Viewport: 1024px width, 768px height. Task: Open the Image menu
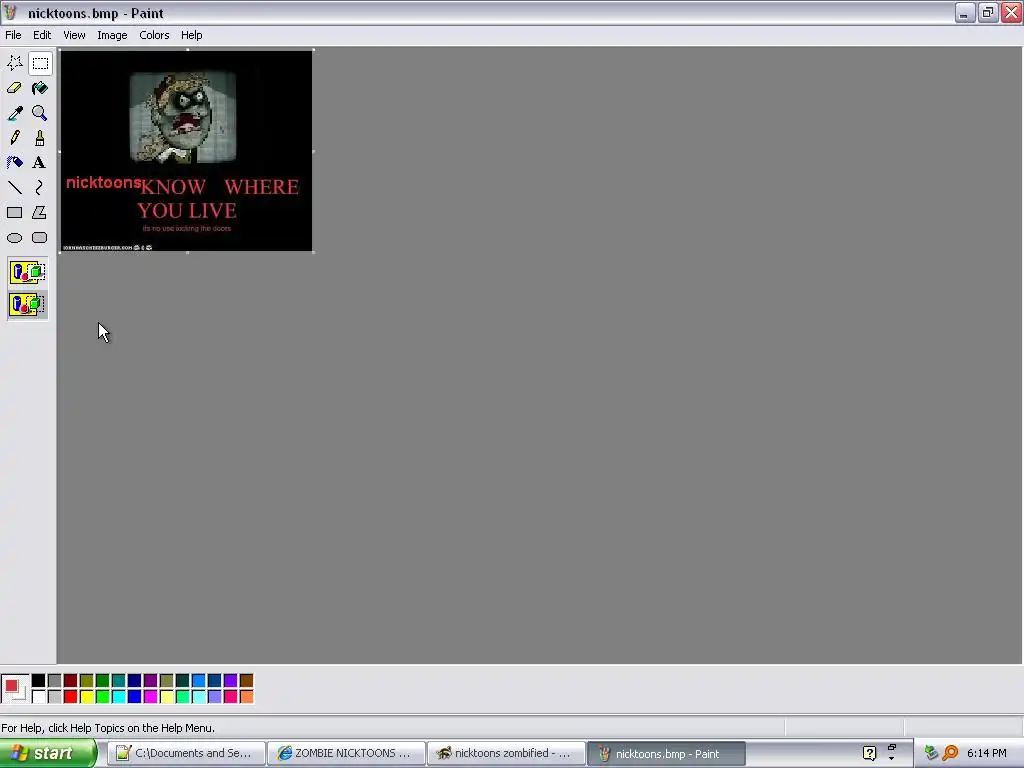[x=112, y=35]
